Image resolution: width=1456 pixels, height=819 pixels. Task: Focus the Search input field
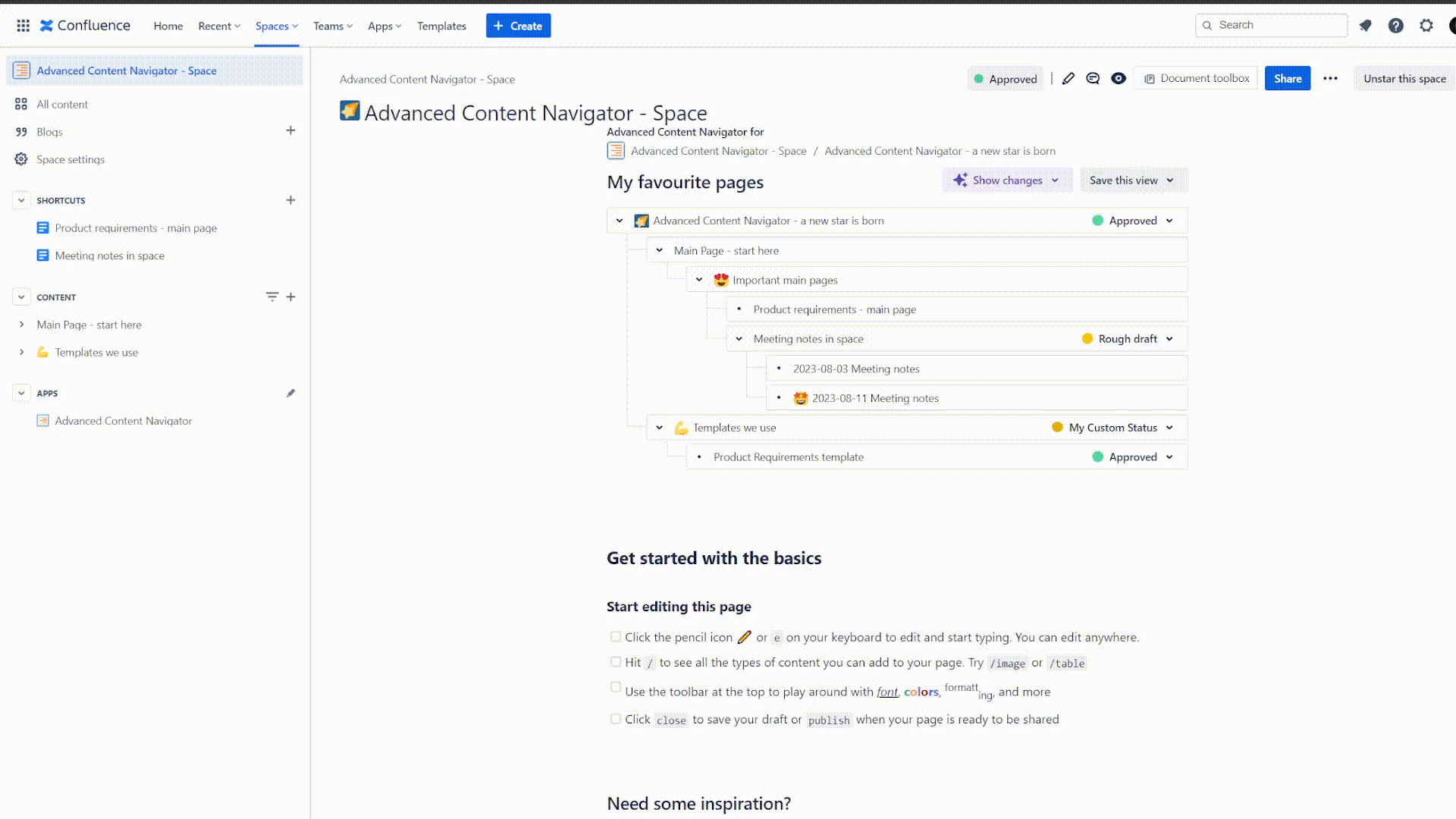pyautogui.click(x=1272, y=25)
